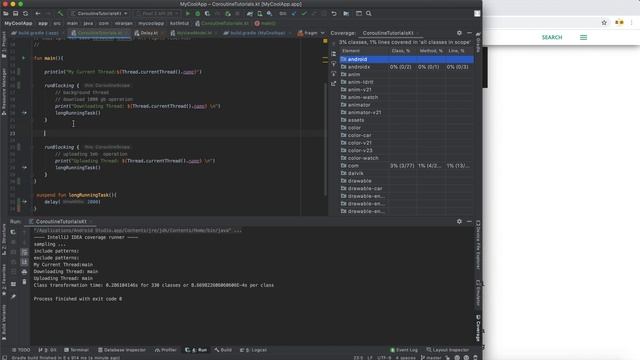Image resolution: width=640 pixels, height=360 pixels.
Task: Click the Coverage panel settings gear
Action: 459,33
